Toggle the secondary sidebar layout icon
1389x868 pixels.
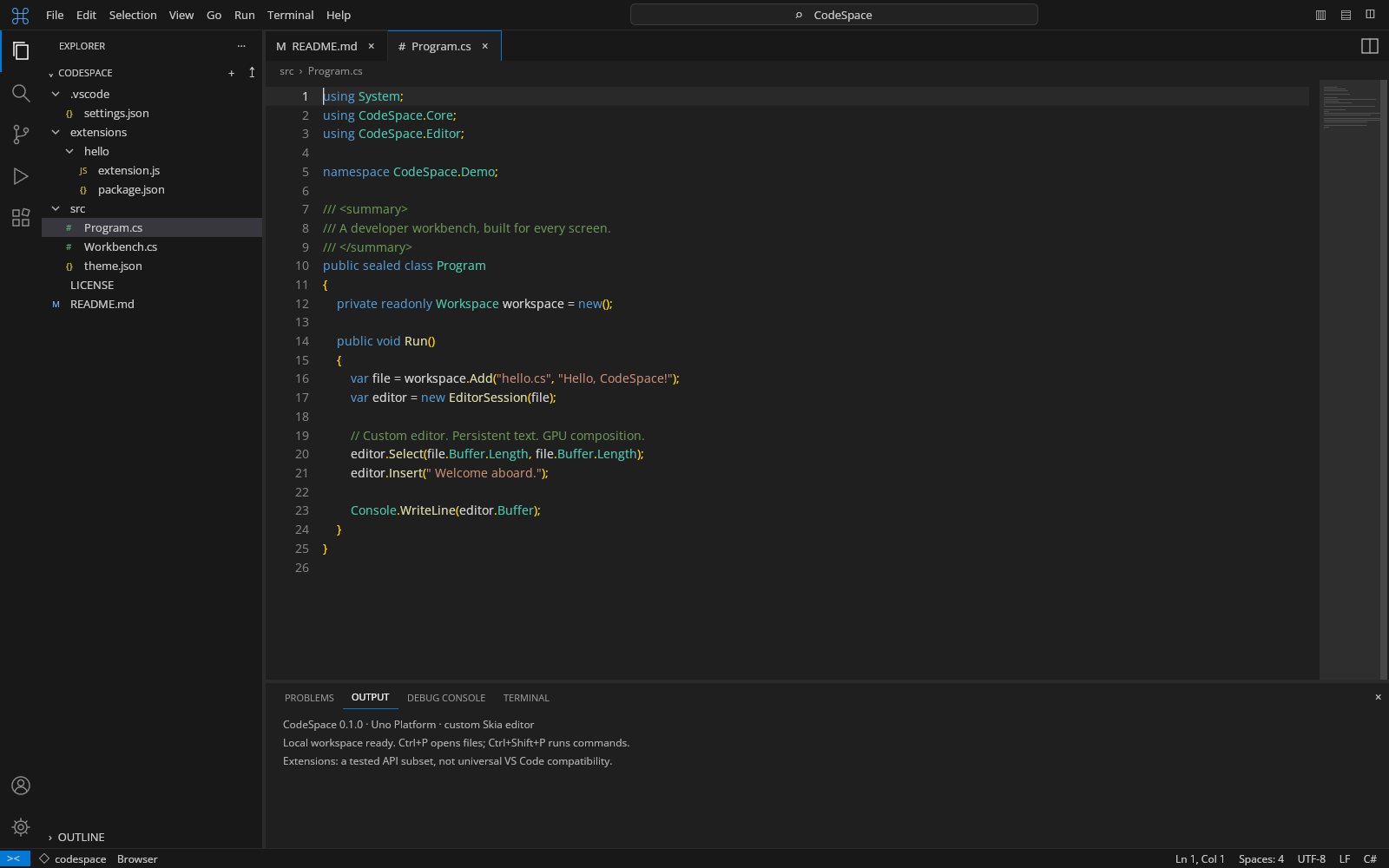1370,15
